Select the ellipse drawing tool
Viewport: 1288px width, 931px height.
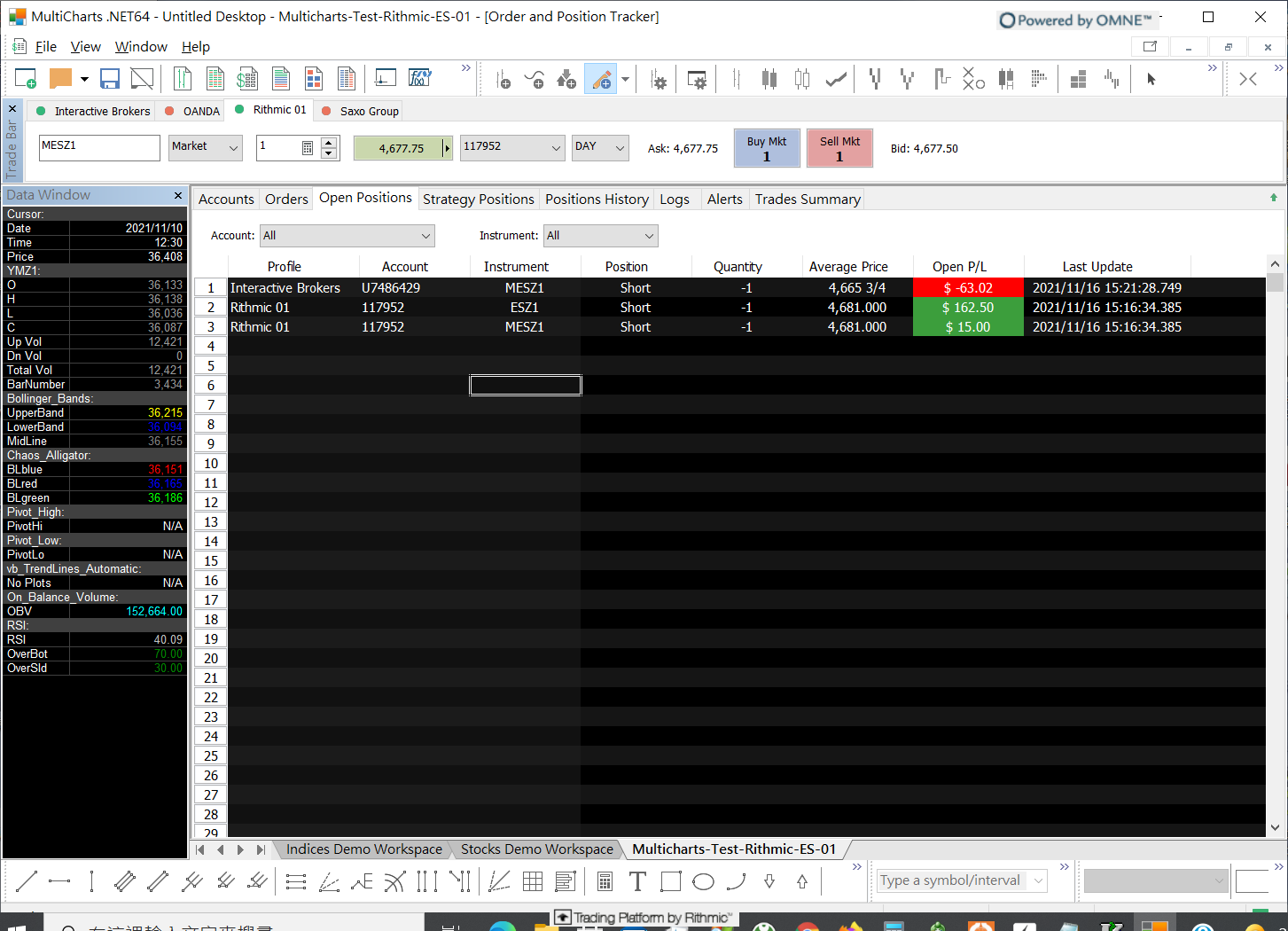703,881
